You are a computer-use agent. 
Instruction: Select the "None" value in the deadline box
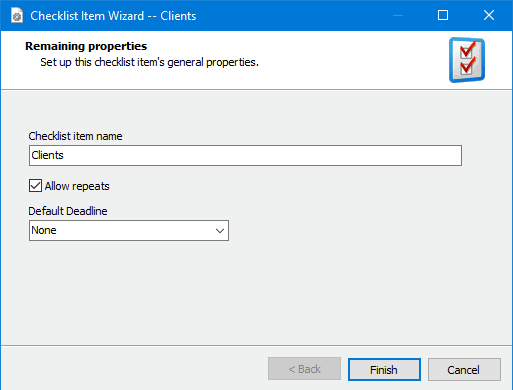pyautogui.click(x=44, y=230)
